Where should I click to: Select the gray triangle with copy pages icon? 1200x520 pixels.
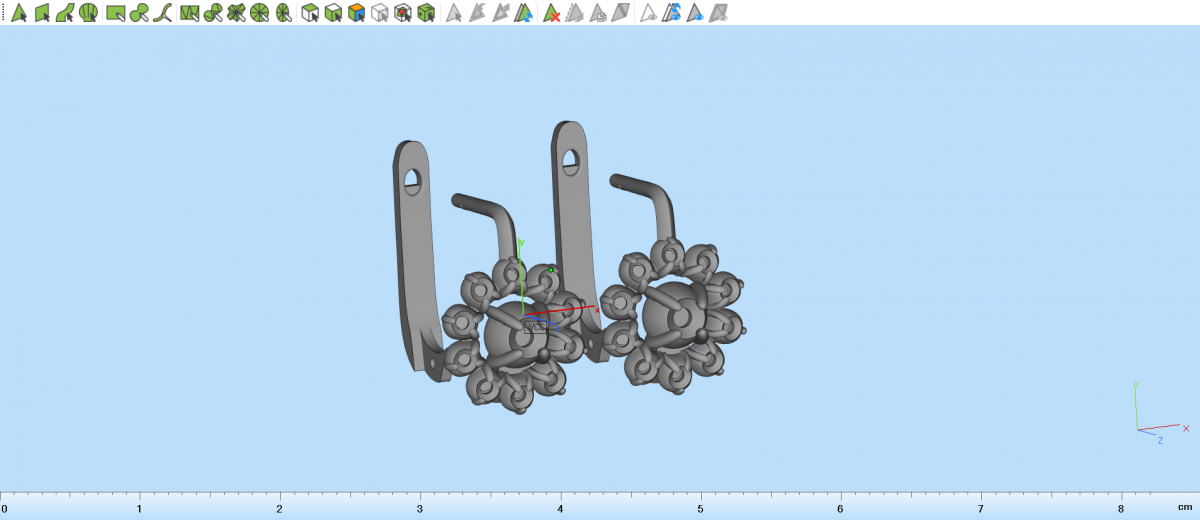coord(598,13)
